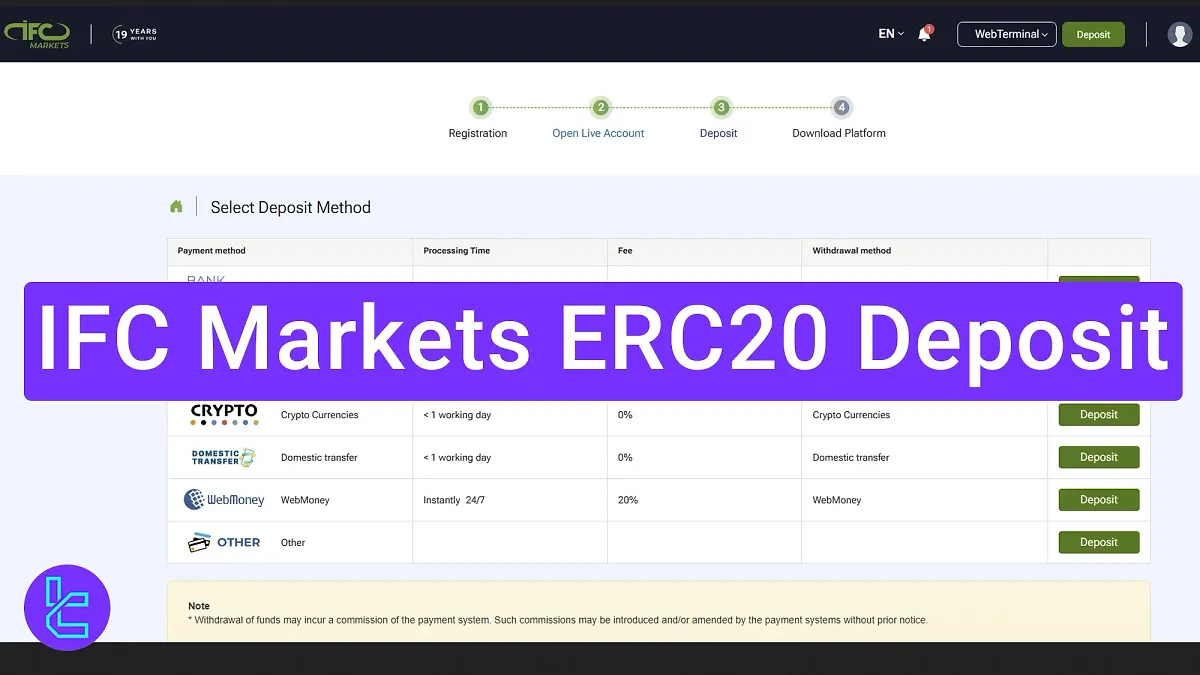Screen dimensions: 1200x675
Task: Select the Download Platform step 4
Action: pyautogui.click(x=841, y=107)
